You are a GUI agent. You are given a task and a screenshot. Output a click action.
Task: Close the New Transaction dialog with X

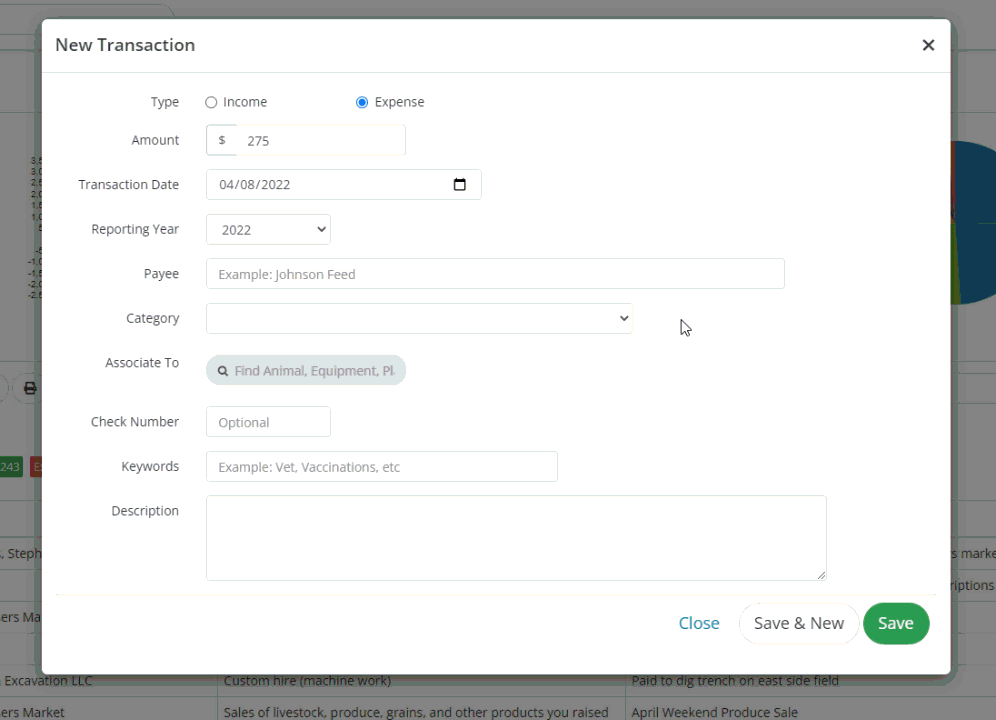point(928,45)
